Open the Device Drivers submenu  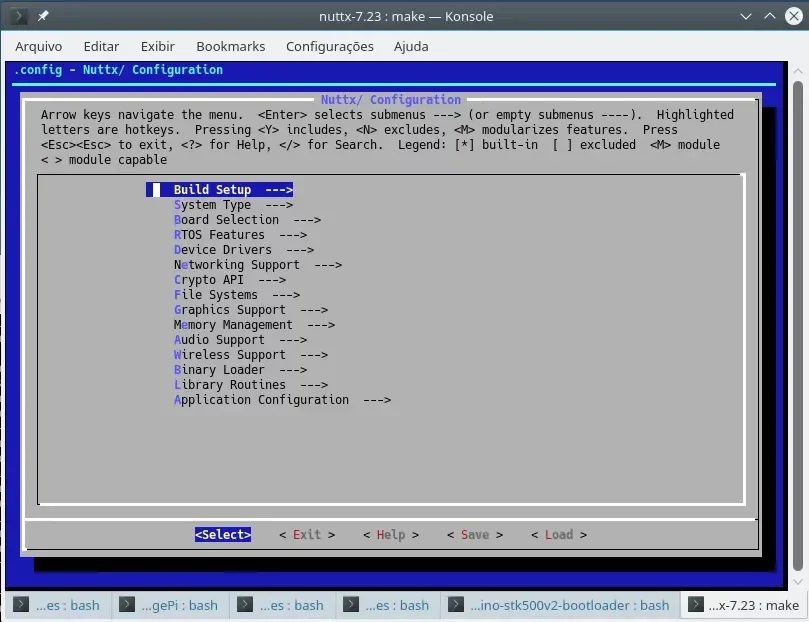[x=244, y=250]
